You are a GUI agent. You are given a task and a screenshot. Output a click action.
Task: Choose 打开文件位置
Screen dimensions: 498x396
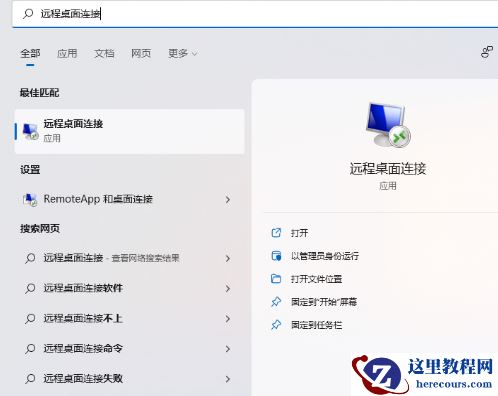click(x=316, y=279)
